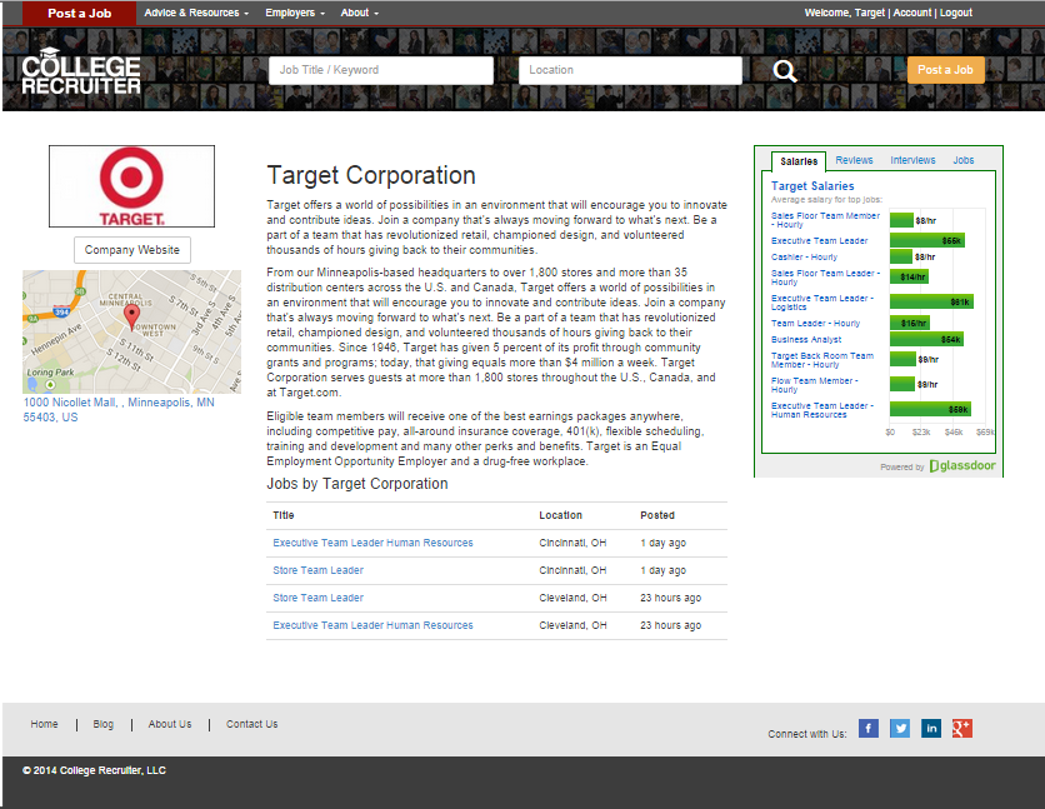The height and width of the screenshot is (809, 1045).
Task: Open the Target Salaries heading link
Action: 812,186
